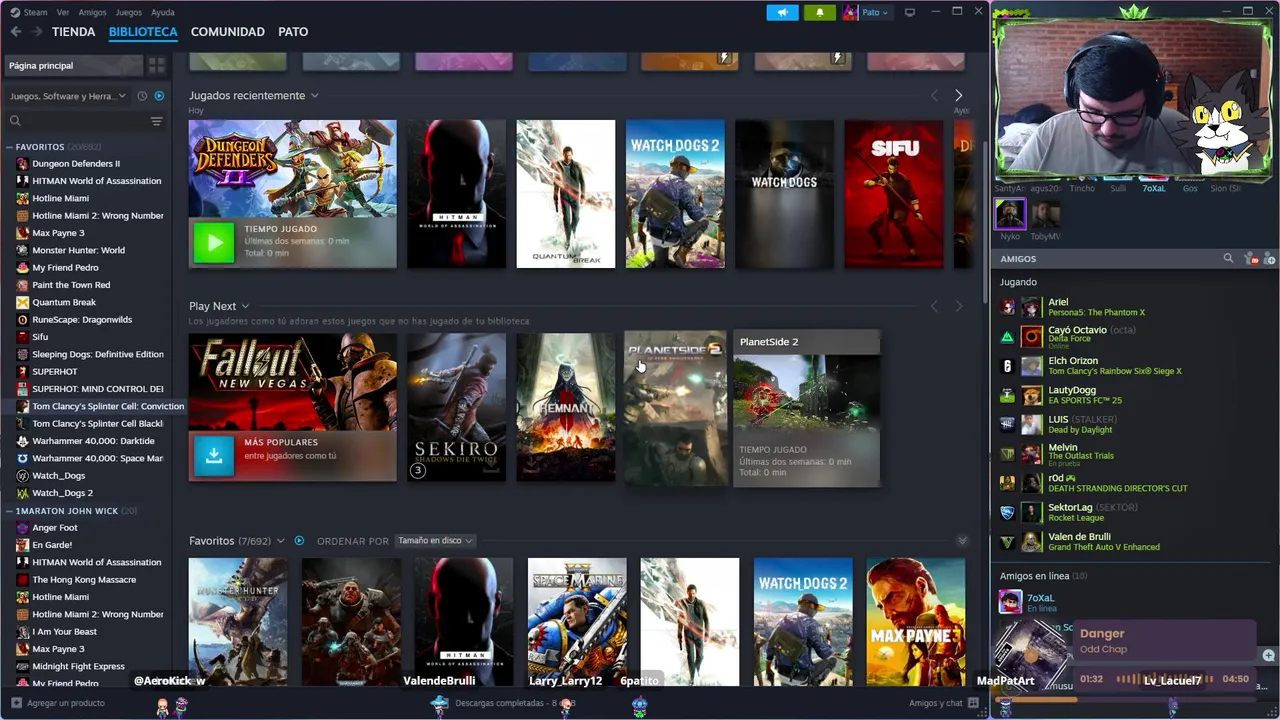Select Max Payne 3 under Favoritos
Screen dimensions: 1280x720
[x=58, y=233]
